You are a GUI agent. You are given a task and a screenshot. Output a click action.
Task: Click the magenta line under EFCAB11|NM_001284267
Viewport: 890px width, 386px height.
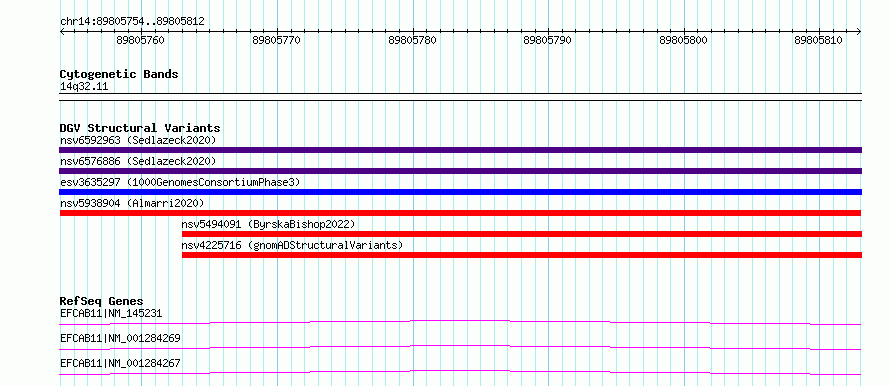tap(460, 372)
